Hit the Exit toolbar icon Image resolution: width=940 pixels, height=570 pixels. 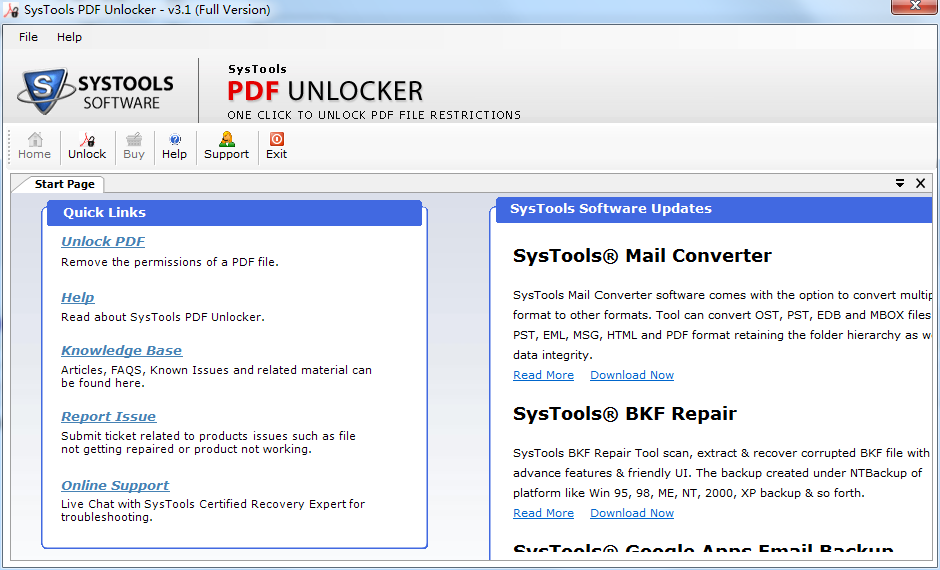[x=276, y=146]
